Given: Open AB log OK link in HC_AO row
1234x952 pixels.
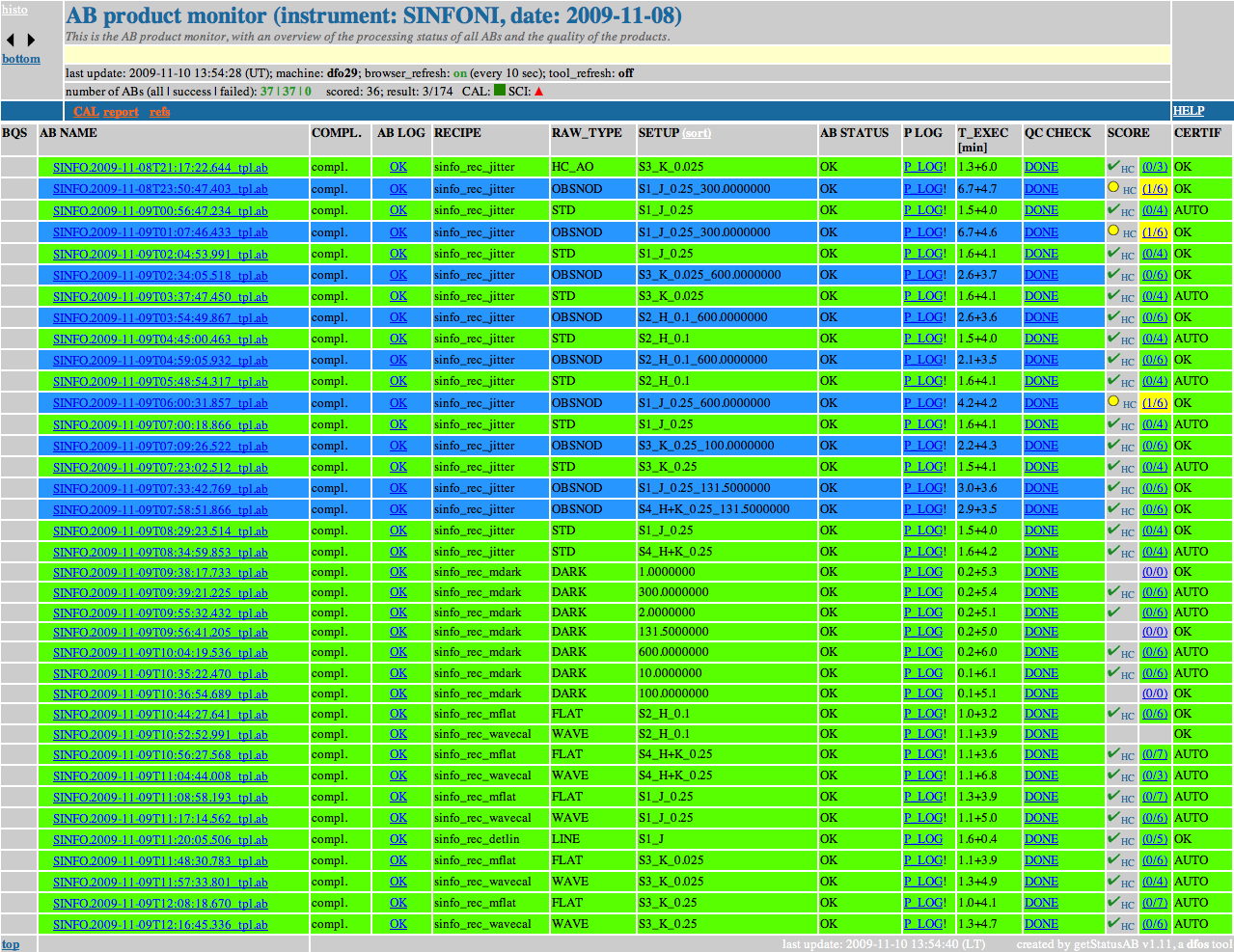Looking at the screenshot, I should (x=398, y=167).
